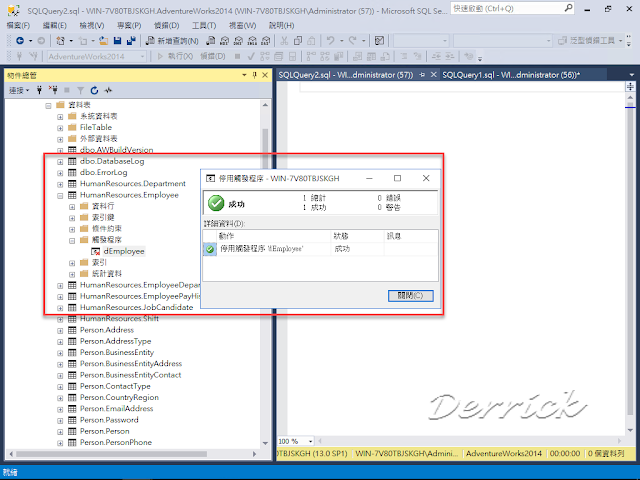Click the 快速啟動 quick launch search field
This screenshot has width=640, height=480.
507,8
